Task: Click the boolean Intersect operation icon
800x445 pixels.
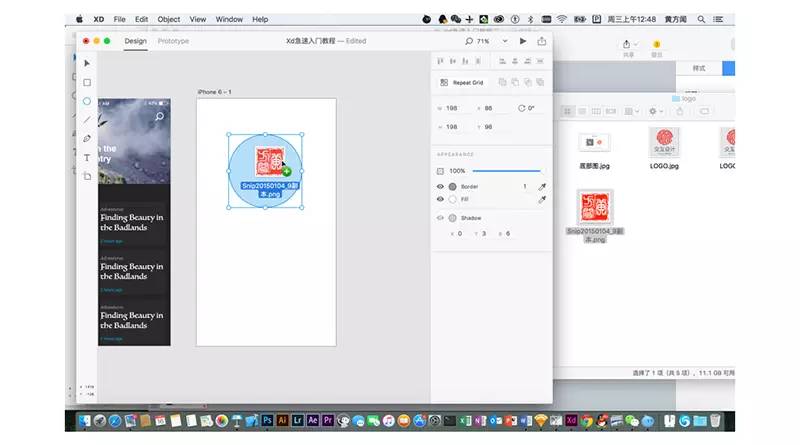Action: 528,82
